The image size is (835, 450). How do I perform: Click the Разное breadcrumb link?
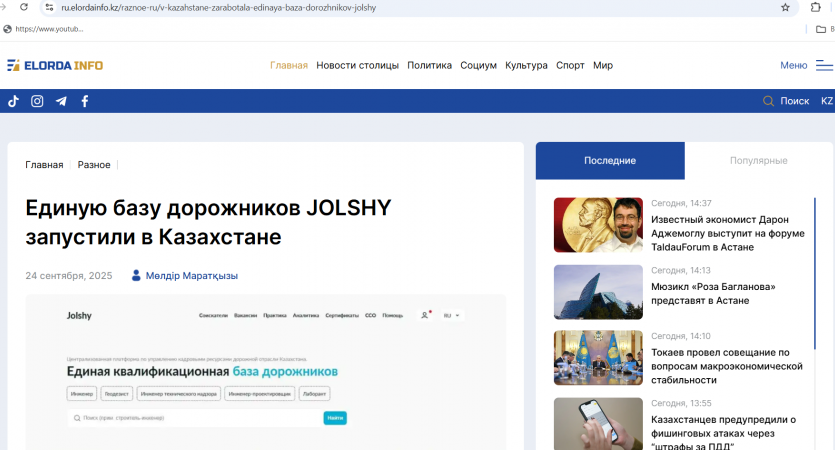(94, 165)
